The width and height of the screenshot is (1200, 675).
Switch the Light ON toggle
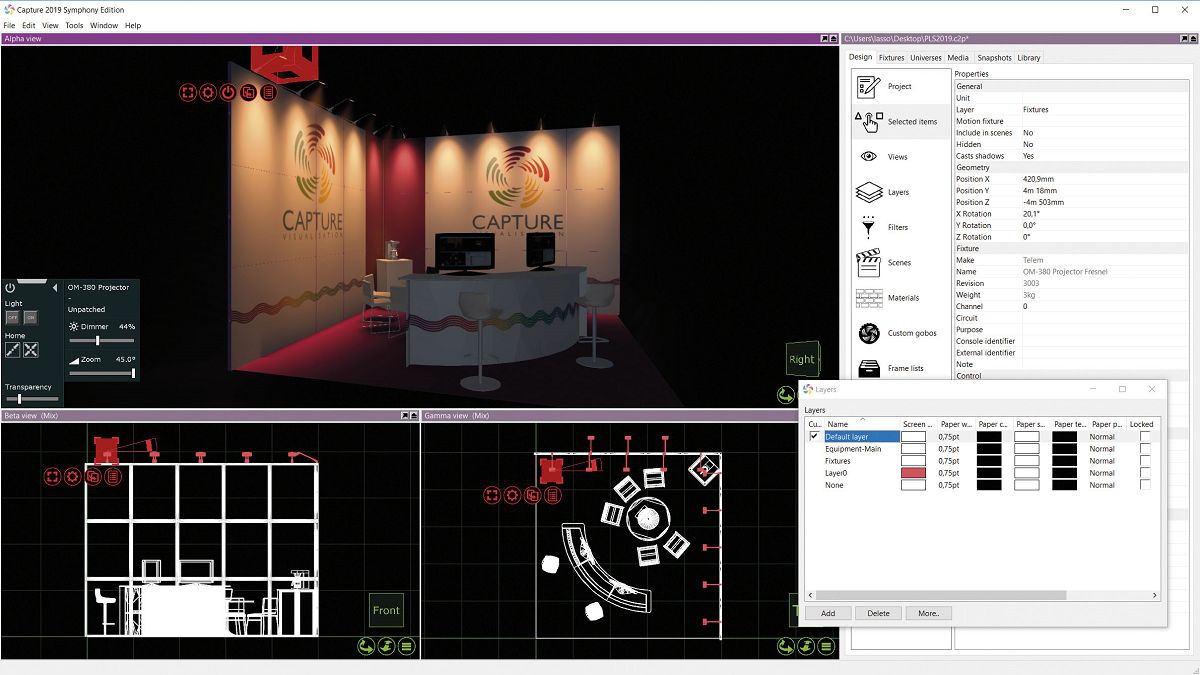point(30,317)
